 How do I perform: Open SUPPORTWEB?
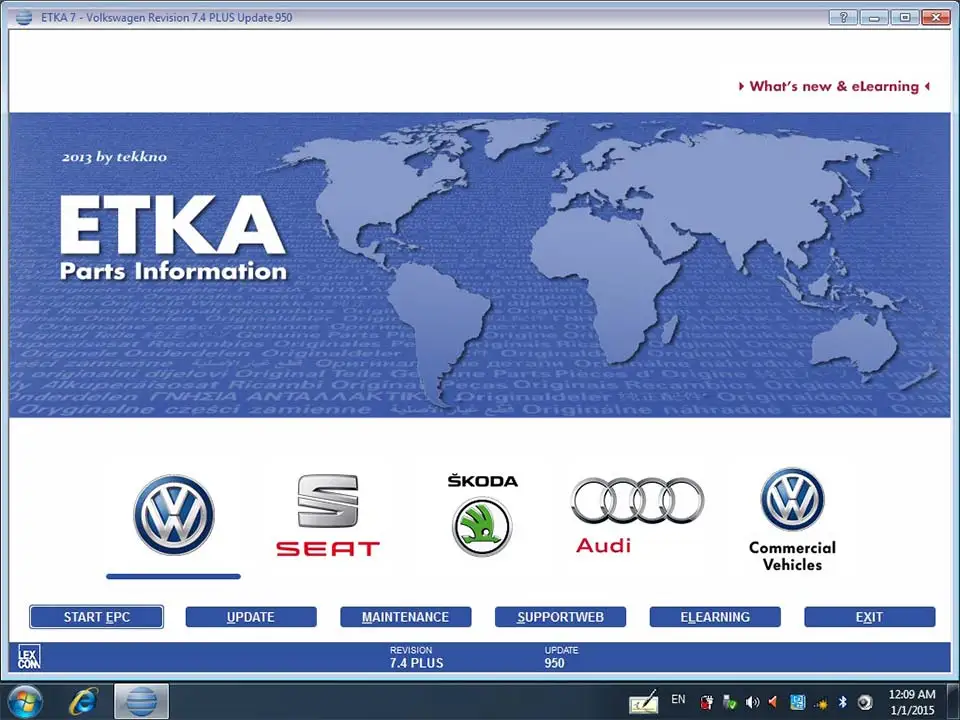point(560,617)
